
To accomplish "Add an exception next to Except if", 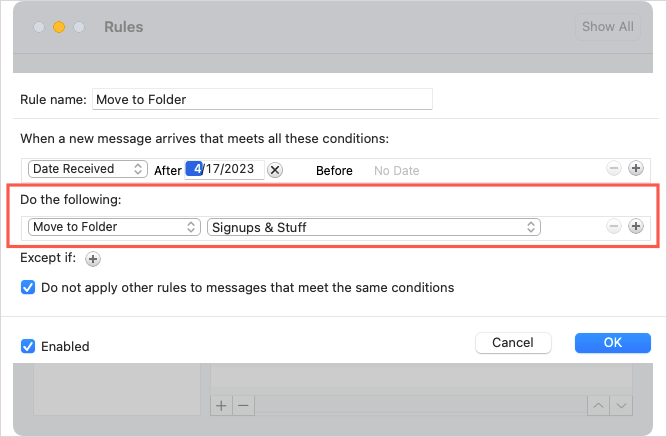I will pyautogui.click(x=93, y=258).
